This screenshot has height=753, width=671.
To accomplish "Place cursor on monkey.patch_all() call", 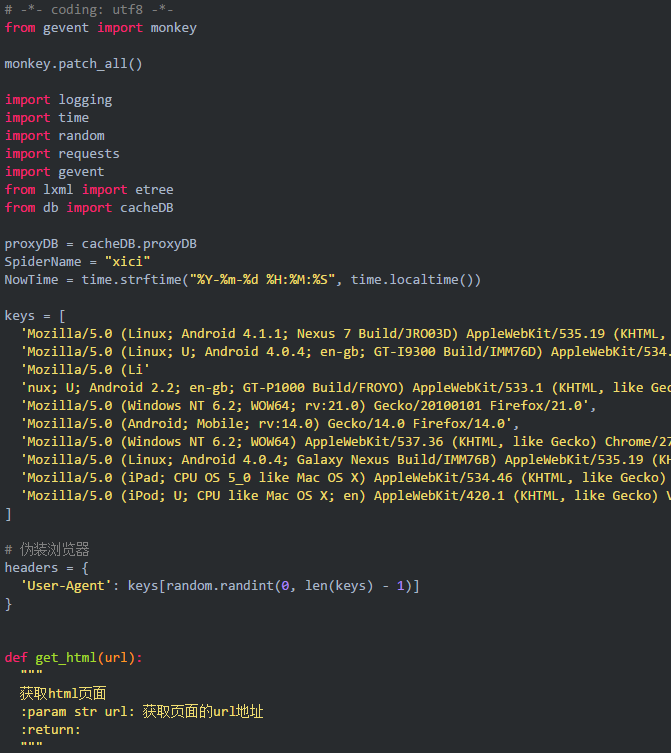I will click(73, 64).
